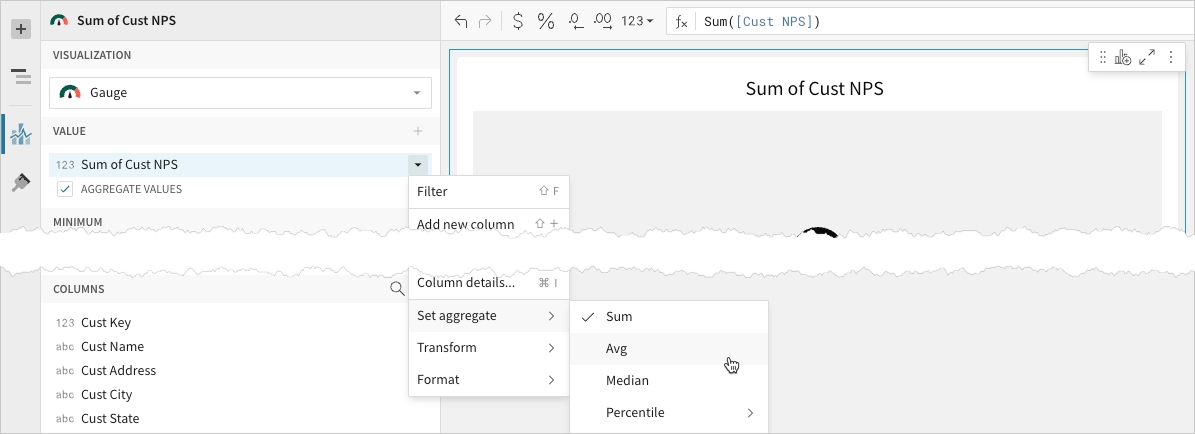
Task: Select Median as the aggregate
Action: pyautogui.click(x=627, y=381)
